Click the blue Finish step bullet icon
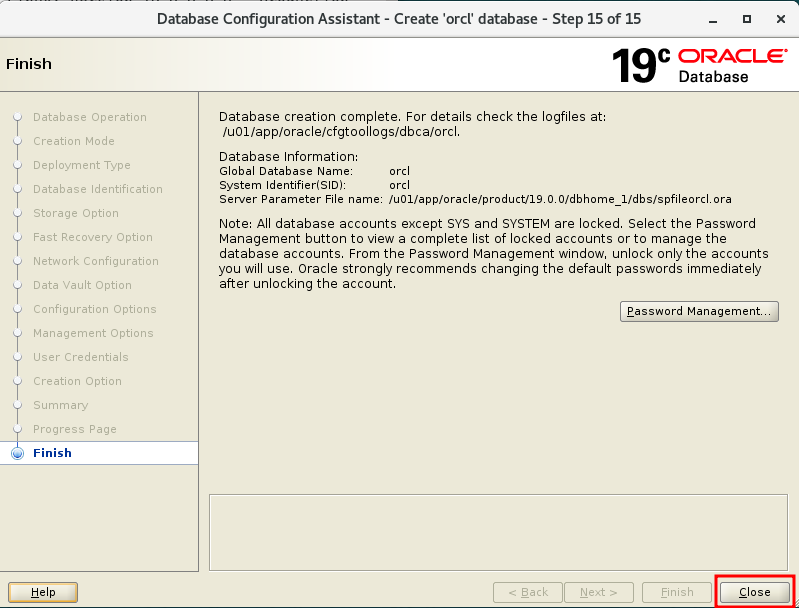 pos(17,453)
